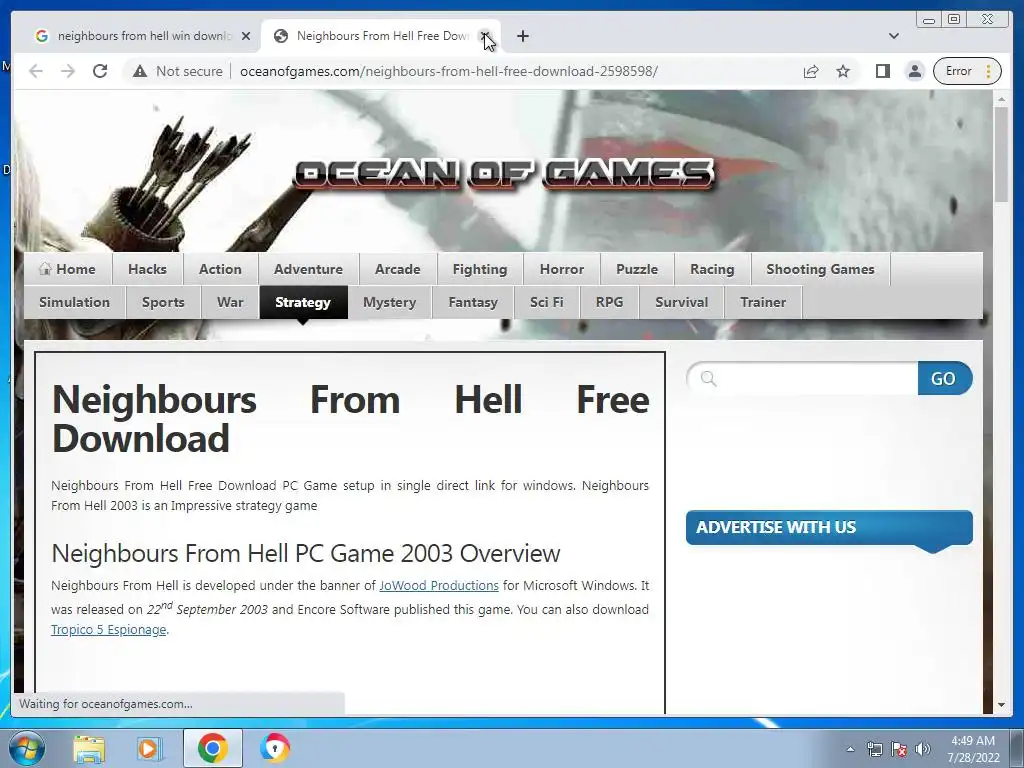Select the highlighted Strategy category
The width and height of the screenshot is (1024, 768).
[303, 302]
